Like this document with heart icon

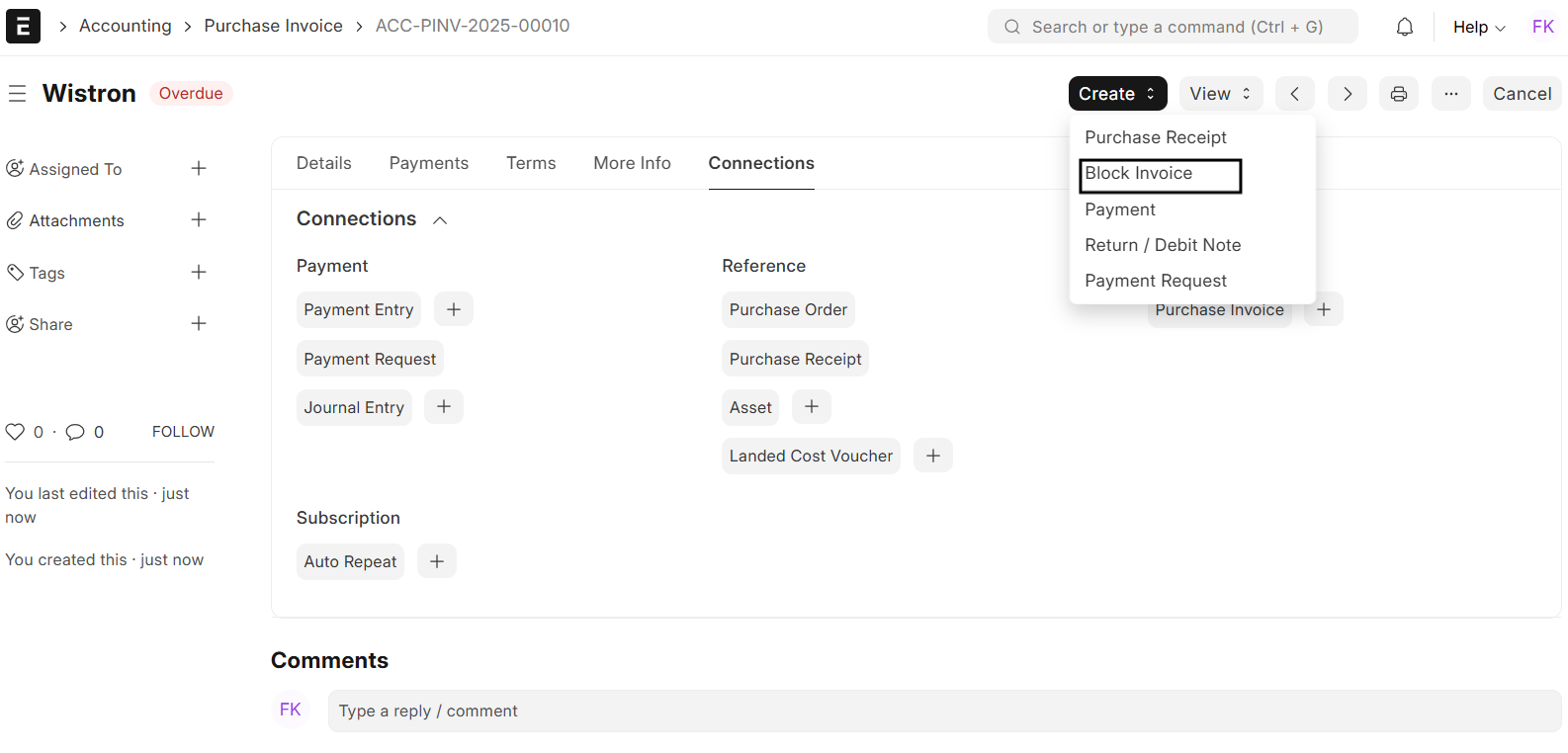point(15,432)
